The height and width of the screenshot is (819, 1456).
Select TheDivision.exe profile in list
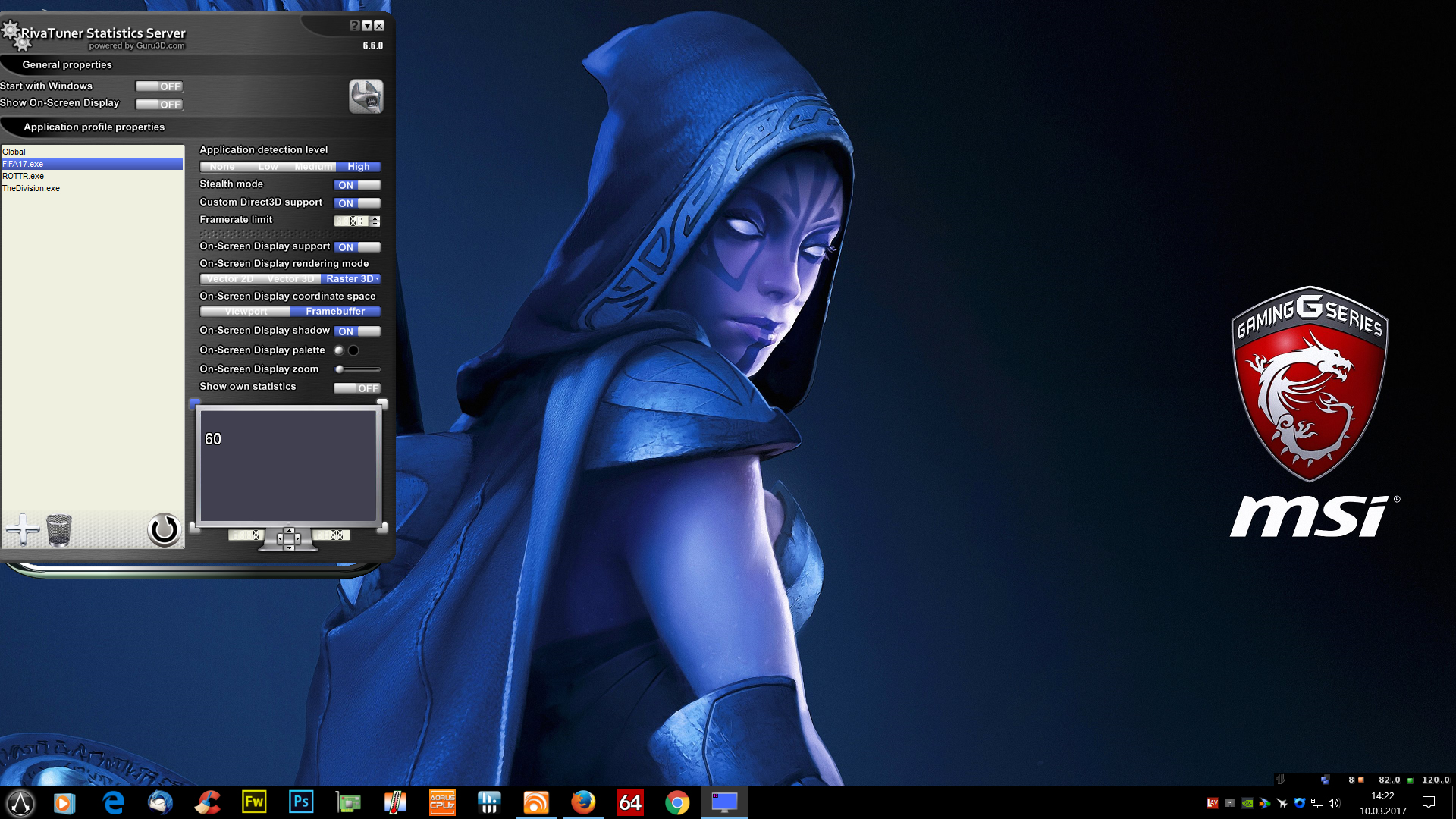point(31,188)
